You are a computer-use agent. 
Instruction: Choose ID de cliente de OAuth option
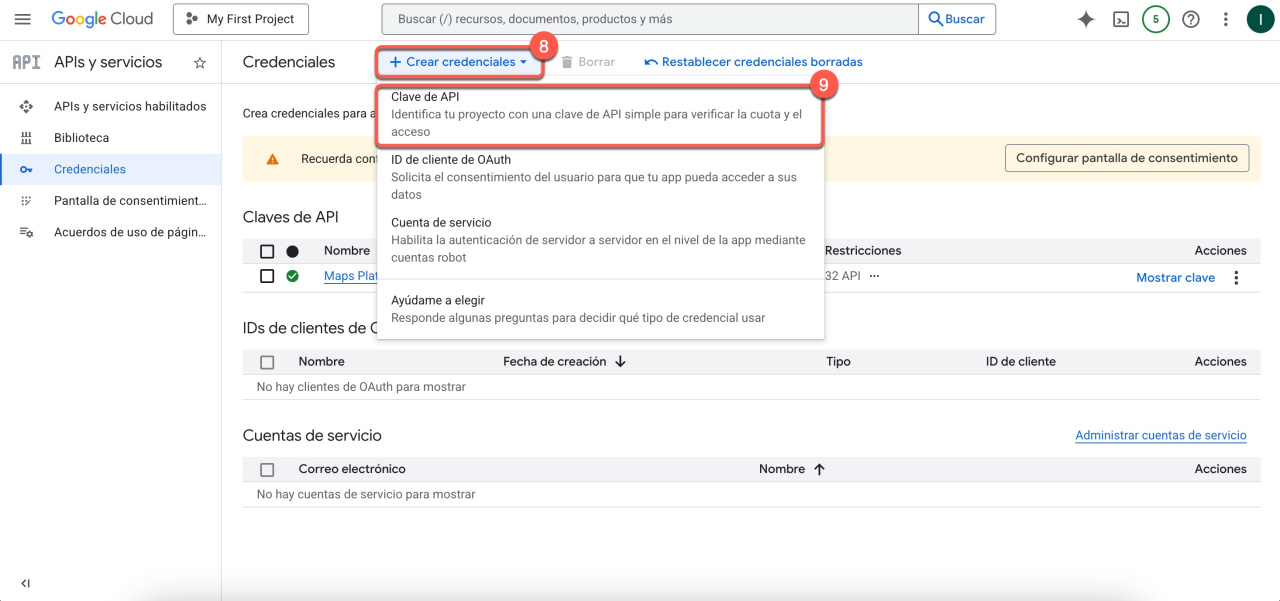pos(600,176)
